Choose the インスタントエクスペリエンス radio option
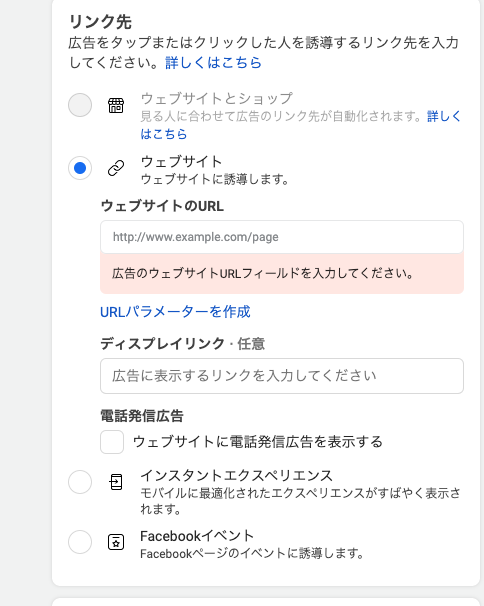 (x=80, y=482)
